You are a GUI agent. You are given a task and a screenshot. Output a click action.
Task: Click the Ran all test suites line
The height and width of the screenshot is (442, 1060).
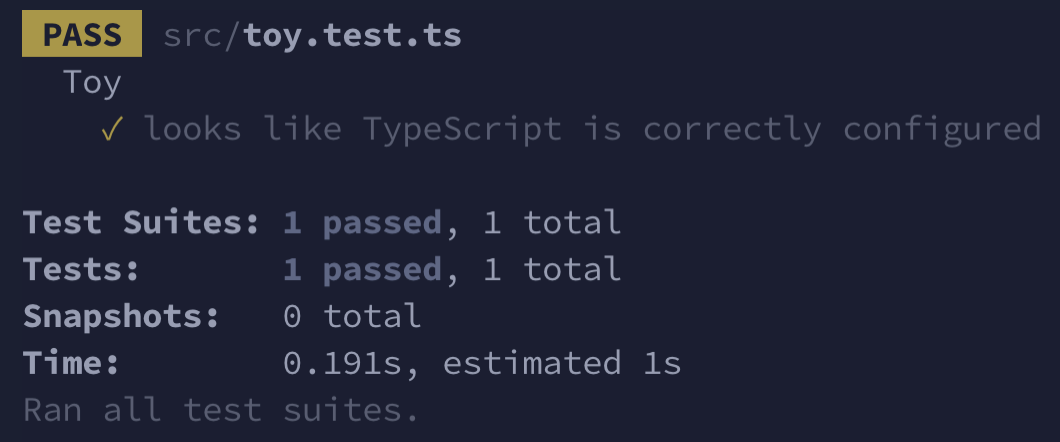click(x=221, y=410)
